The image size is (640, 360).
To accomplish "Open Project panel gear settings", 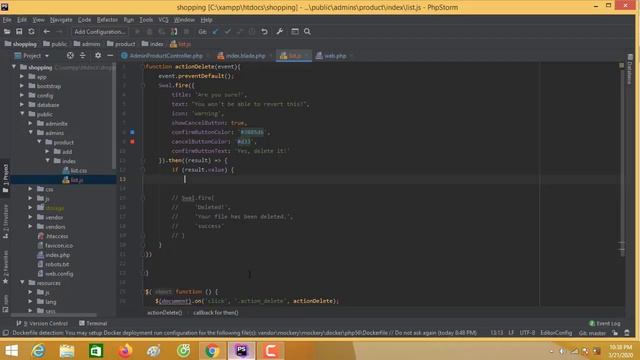I will click(x=98, y=56).
